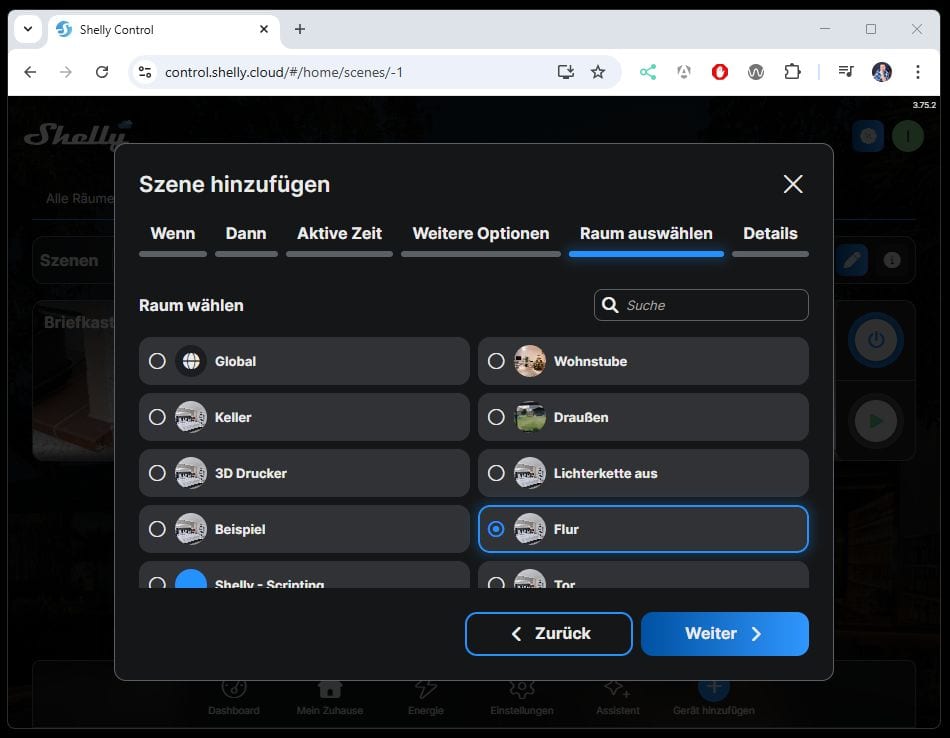Viewport: 950px width, 738px height.
Task: Select the Keller radio button
Action: tap(157, 417)
